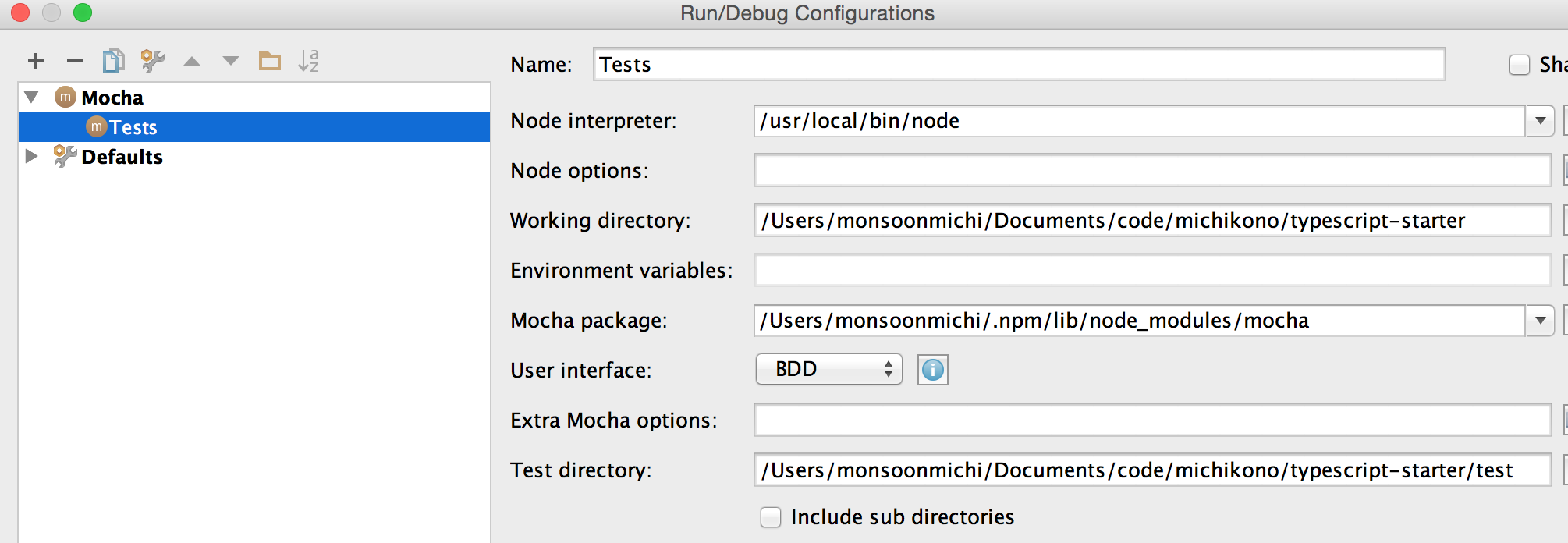
Task: Click the Extra Mocha options field
Action: pos(1151,421)
